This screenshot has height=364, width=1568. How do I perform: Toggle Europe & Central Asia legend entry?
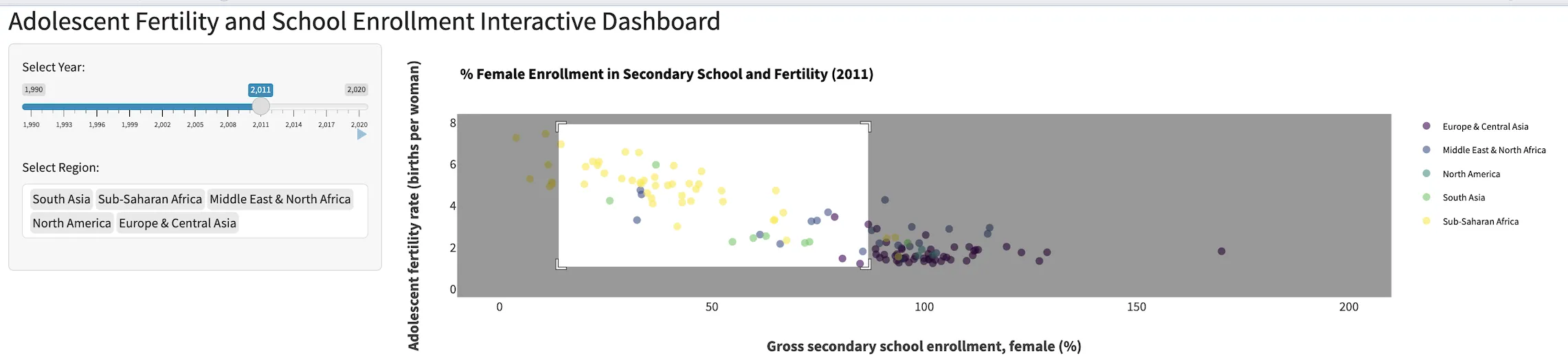coord(1485,126)
